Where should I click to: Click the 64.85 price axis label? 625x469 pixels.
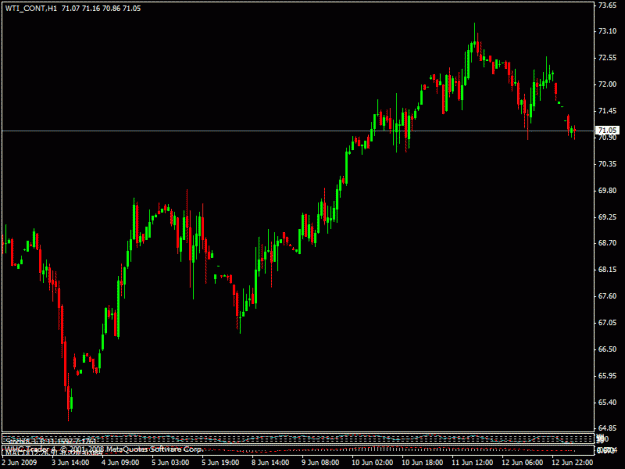[x=607, y=428]
